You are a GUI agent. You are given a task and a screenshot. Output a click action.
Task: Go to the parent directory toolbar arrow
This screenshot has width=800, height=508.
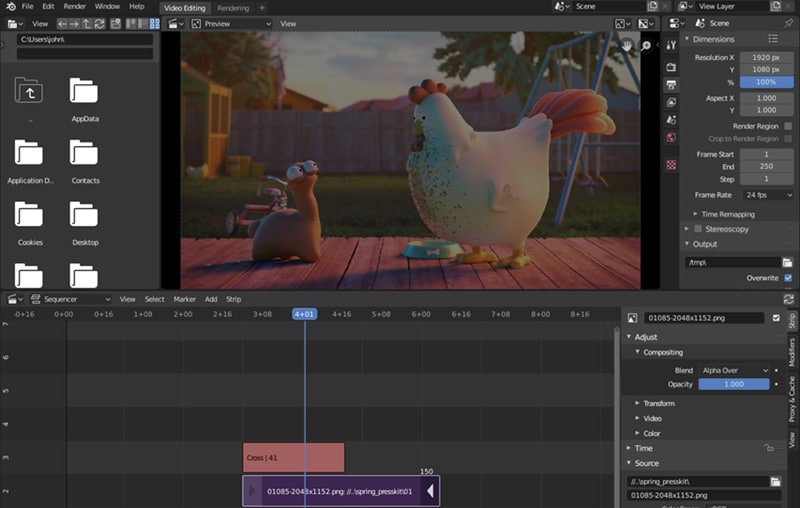coord(87,23)
